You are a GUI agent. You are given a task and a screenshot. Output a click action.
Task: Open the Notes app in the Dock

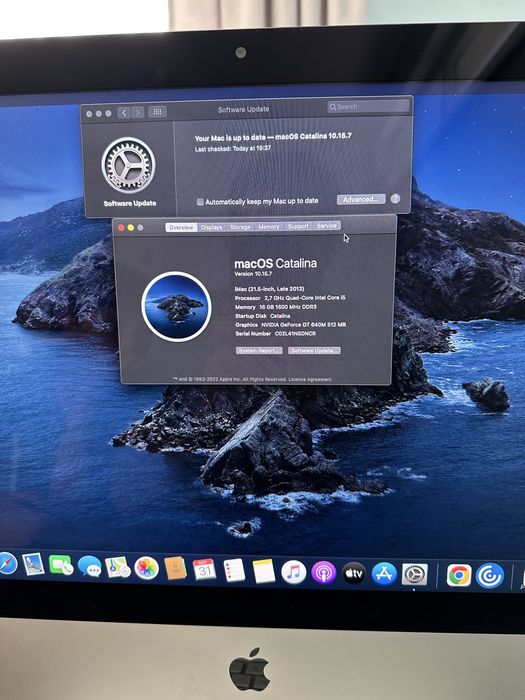coord(264,571)
